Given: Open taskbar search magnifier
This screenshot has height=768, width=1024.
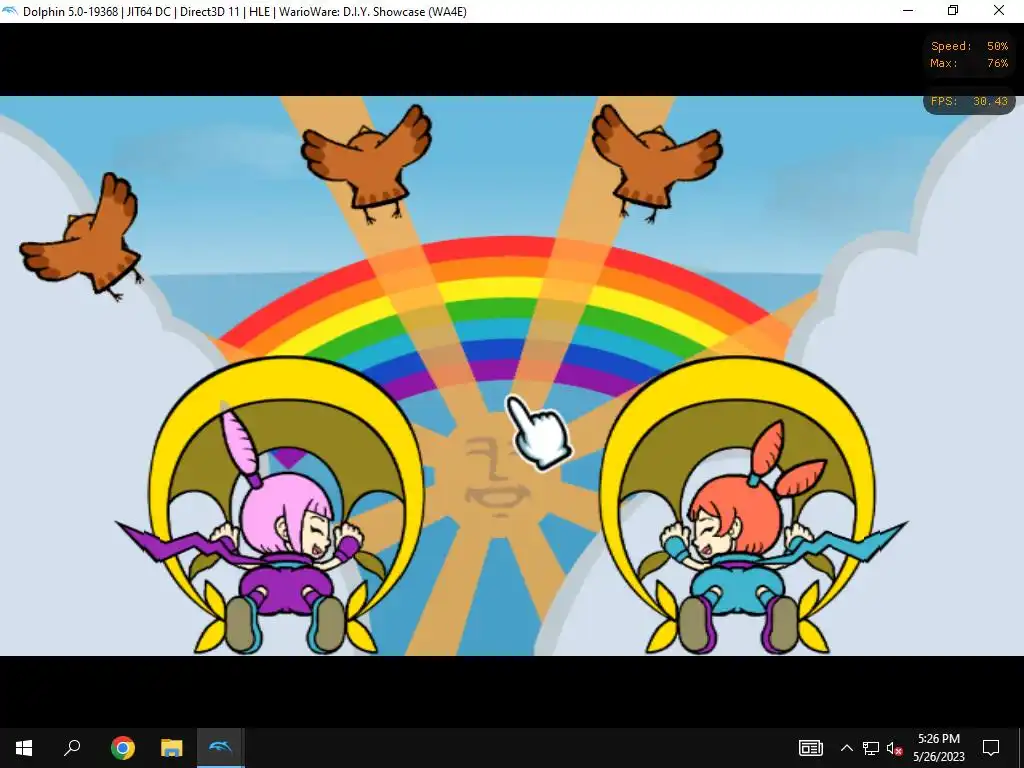Looking at the screenshot, I should click(72, 748).
